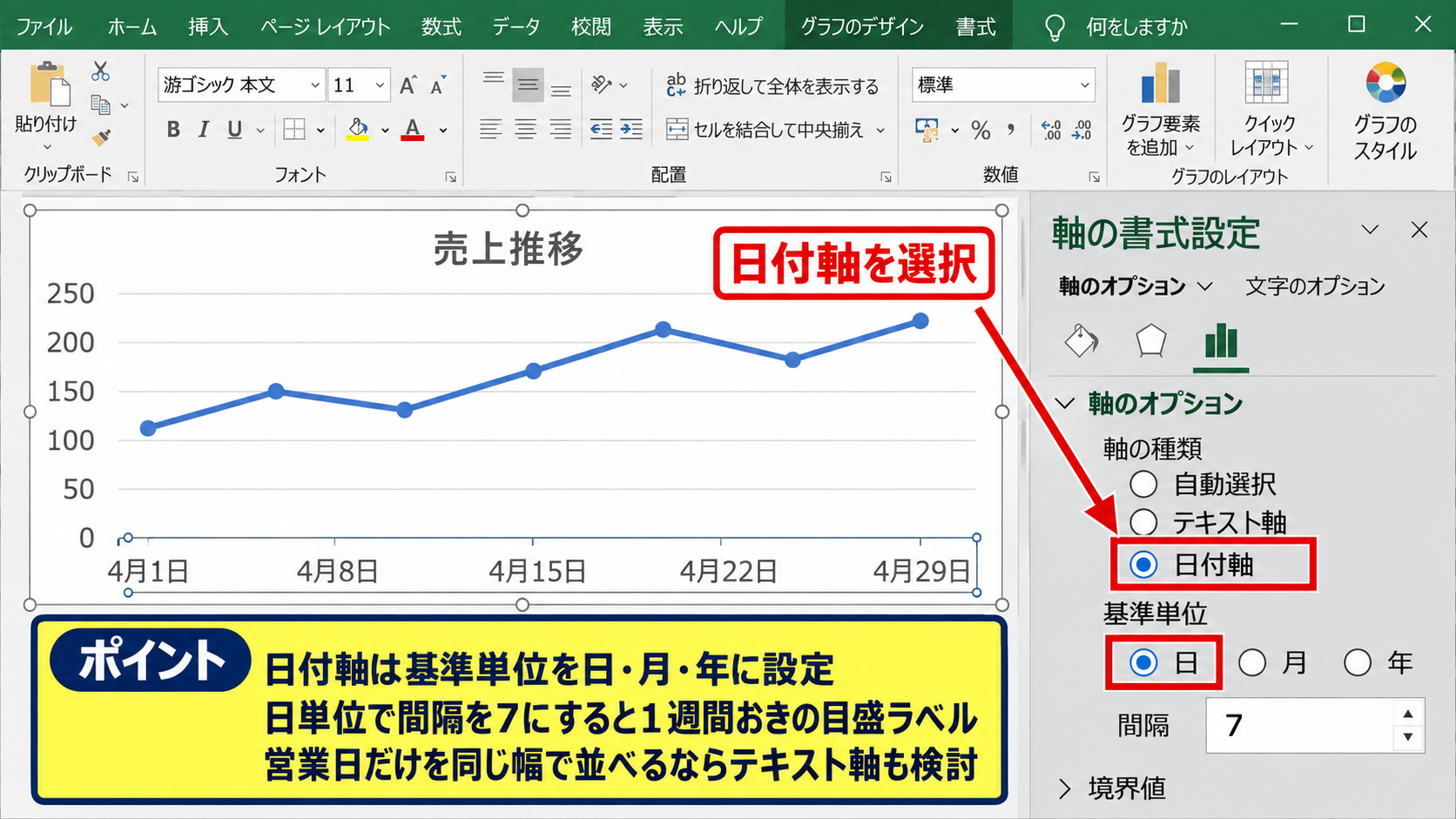This screenshot has height=819, width=1456.
Task: Switch to 文字のオプション in format pane
Action: click(x=1315, y=286)
